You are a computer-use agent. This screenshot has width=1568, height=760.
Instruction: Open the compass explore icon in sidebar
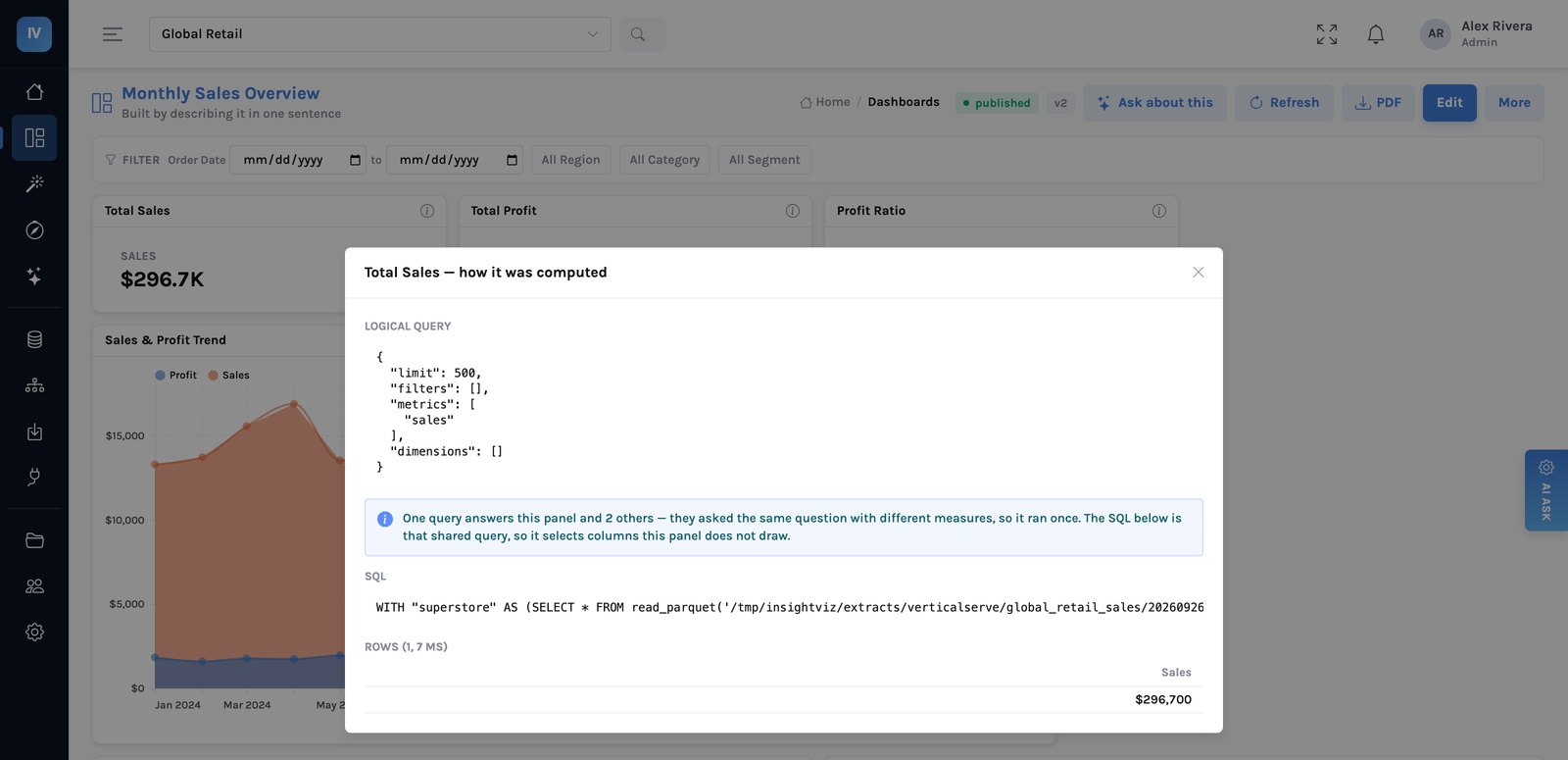34,229
